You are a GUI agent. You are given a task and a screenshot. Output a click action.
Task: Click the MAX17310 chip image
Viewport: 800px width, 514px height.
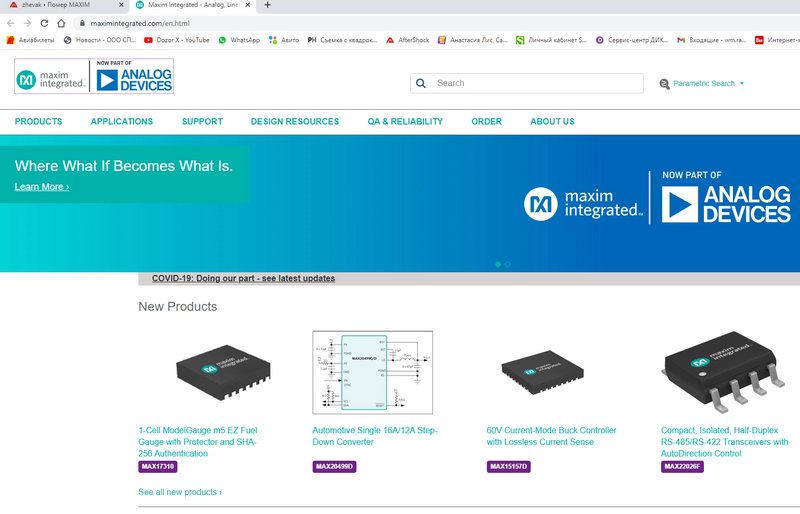pyautogui.click(x=223, y=372)
